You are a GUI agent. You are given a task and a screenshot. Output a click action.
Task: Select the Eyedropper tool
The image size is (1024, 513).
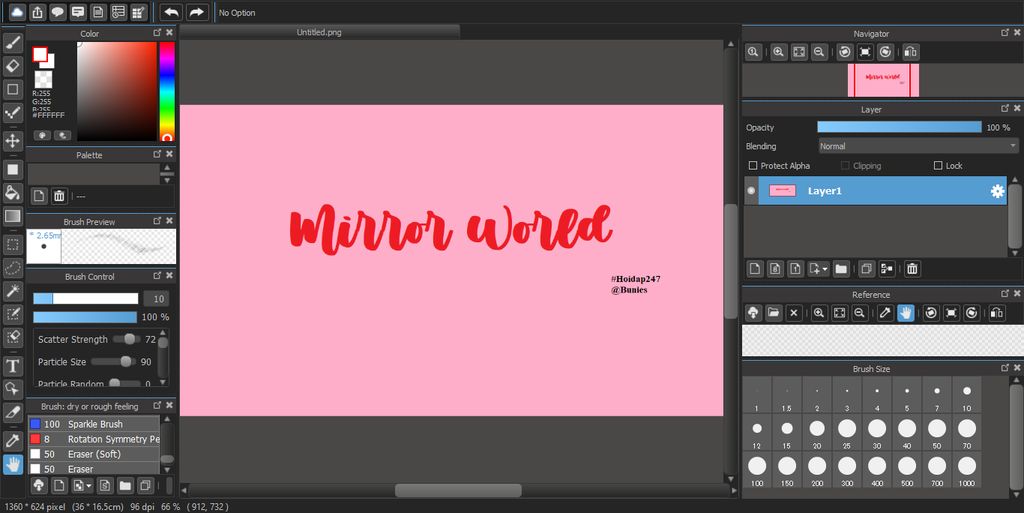click(x=12, y=441)
